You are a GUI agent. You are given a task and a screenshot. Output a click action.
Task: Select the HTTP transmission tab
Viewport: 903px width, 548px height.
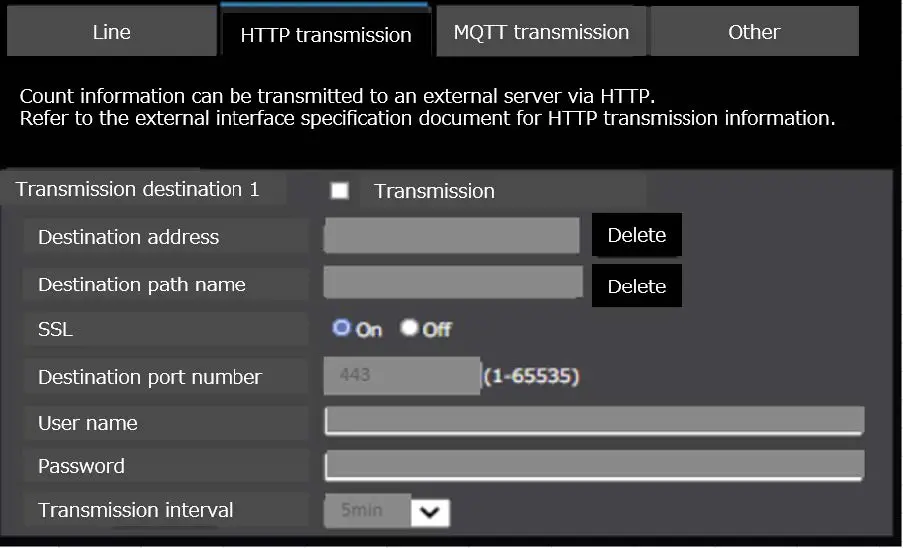325,33
